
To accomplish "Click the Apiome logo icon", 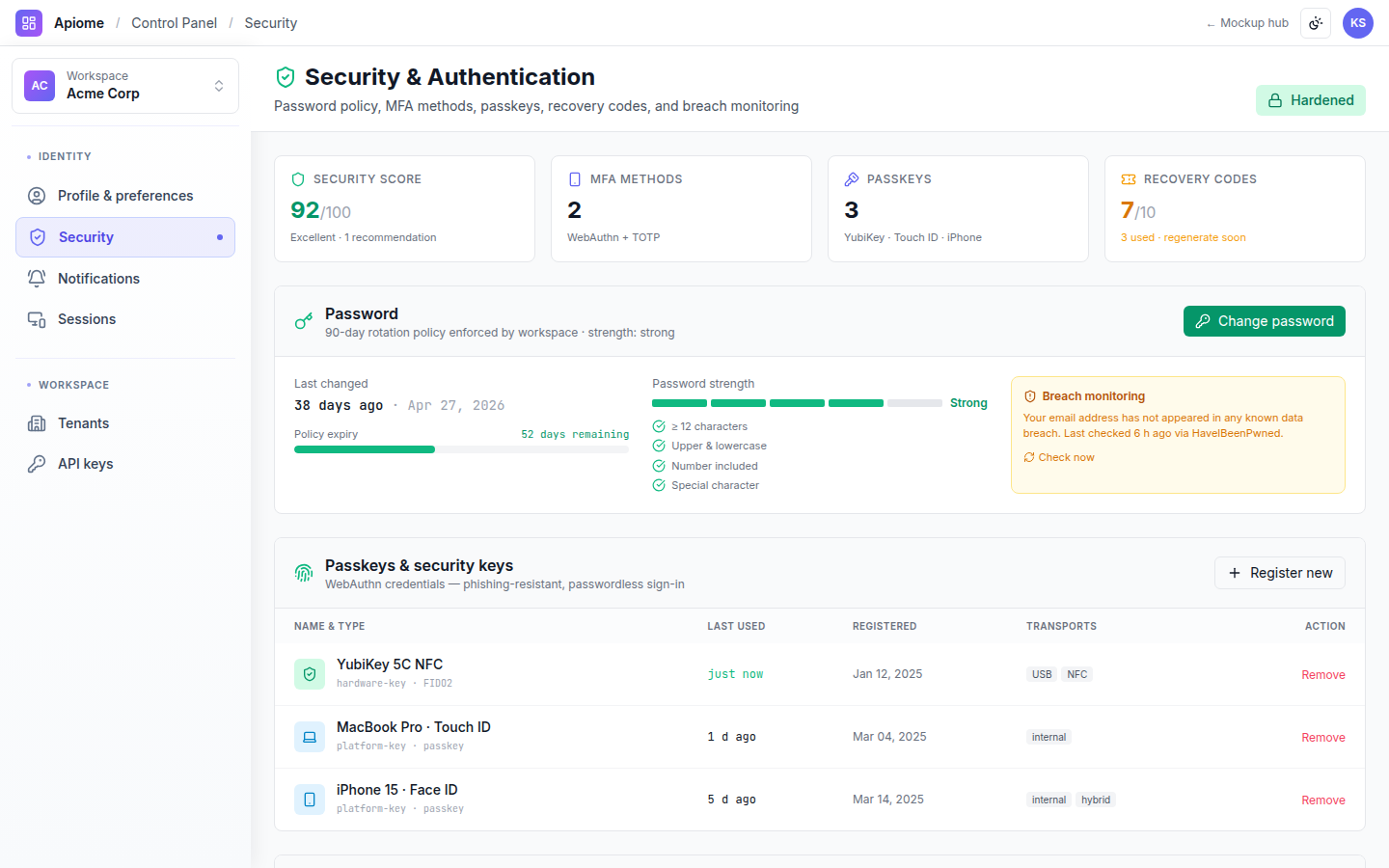I will [29, 23].
